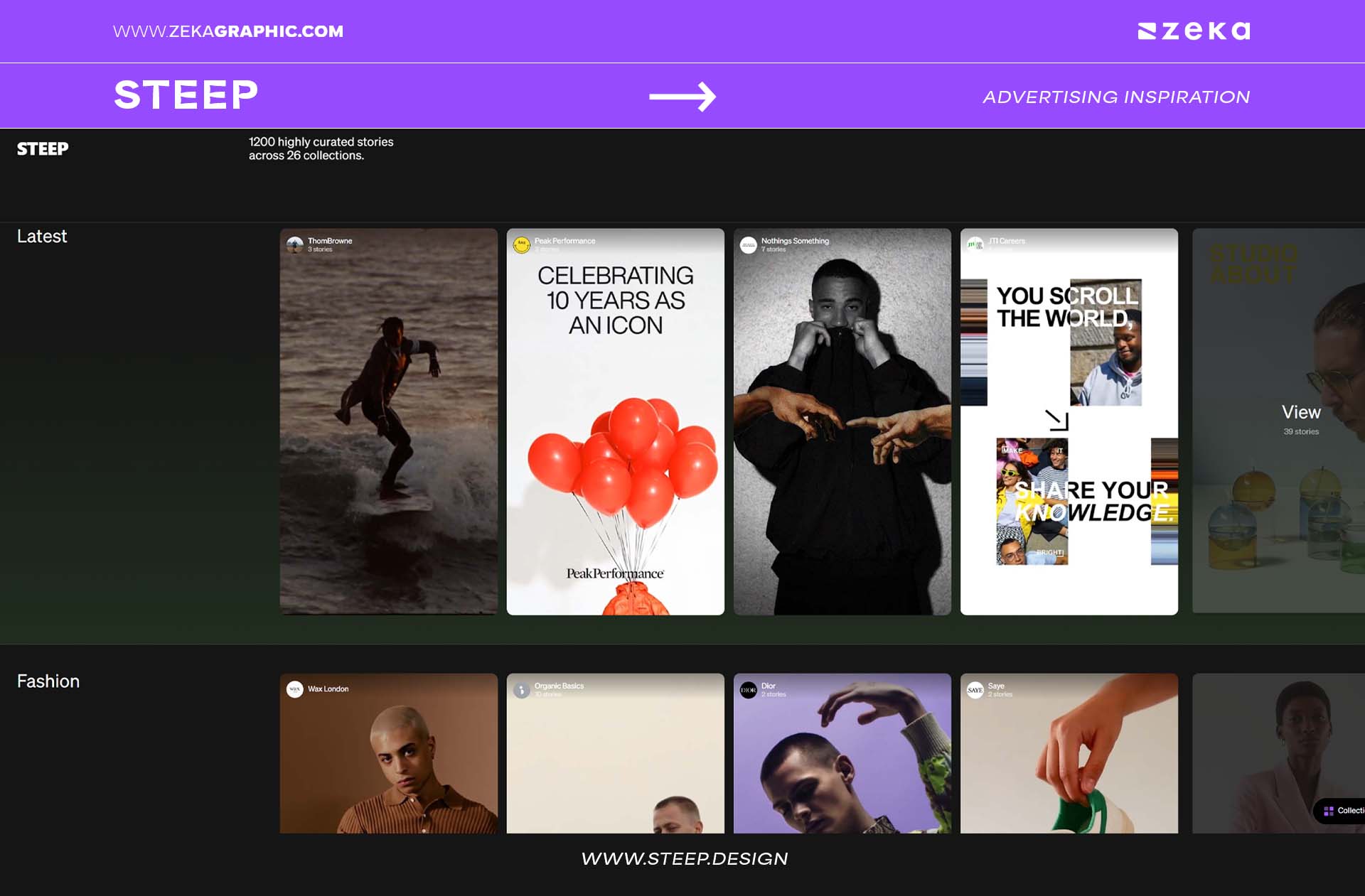This screenshot has height=896, width=1365.
Task: Click the Zeka logo top right
Action: tap(1194, 31)
